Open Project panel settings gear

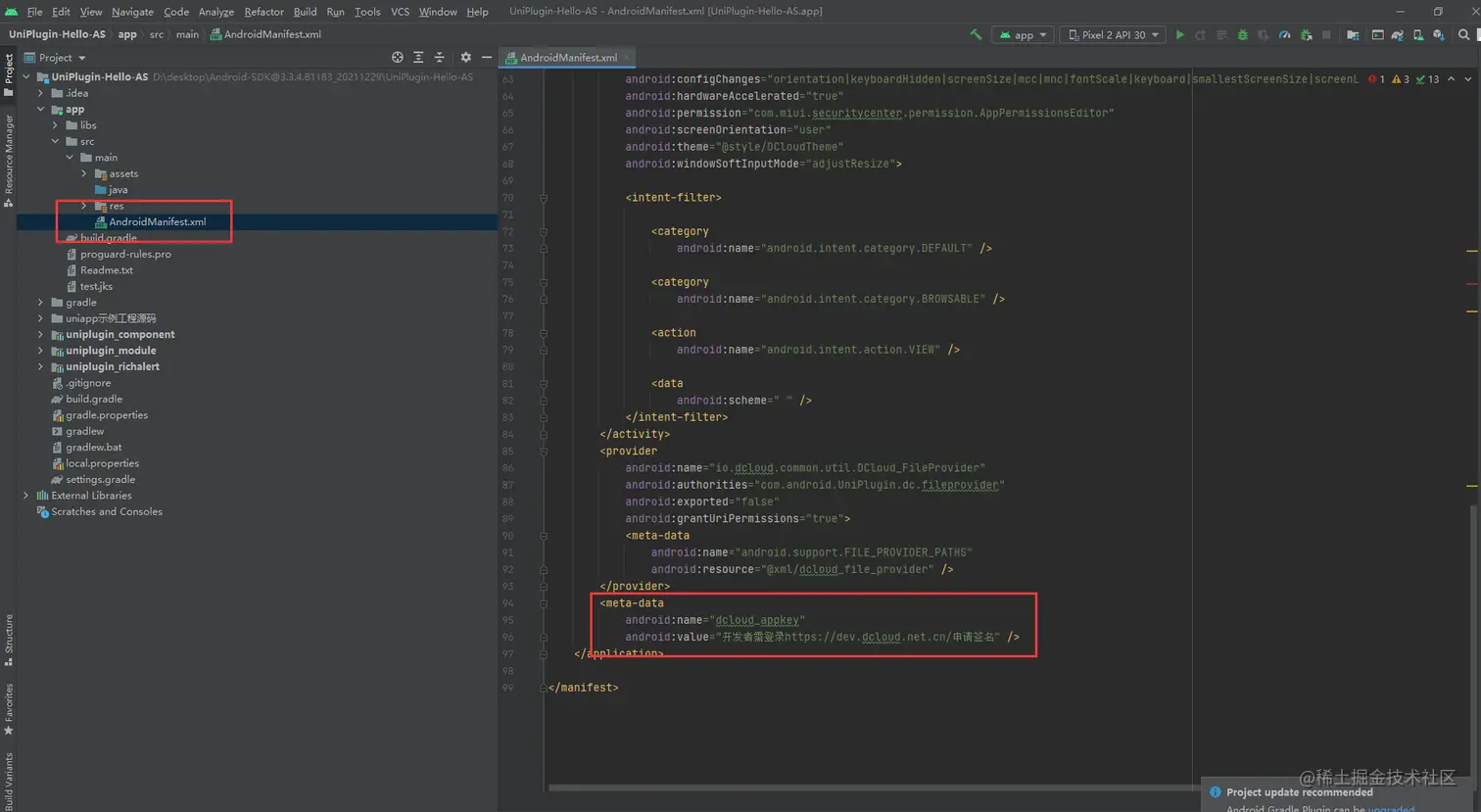(465, 58)
